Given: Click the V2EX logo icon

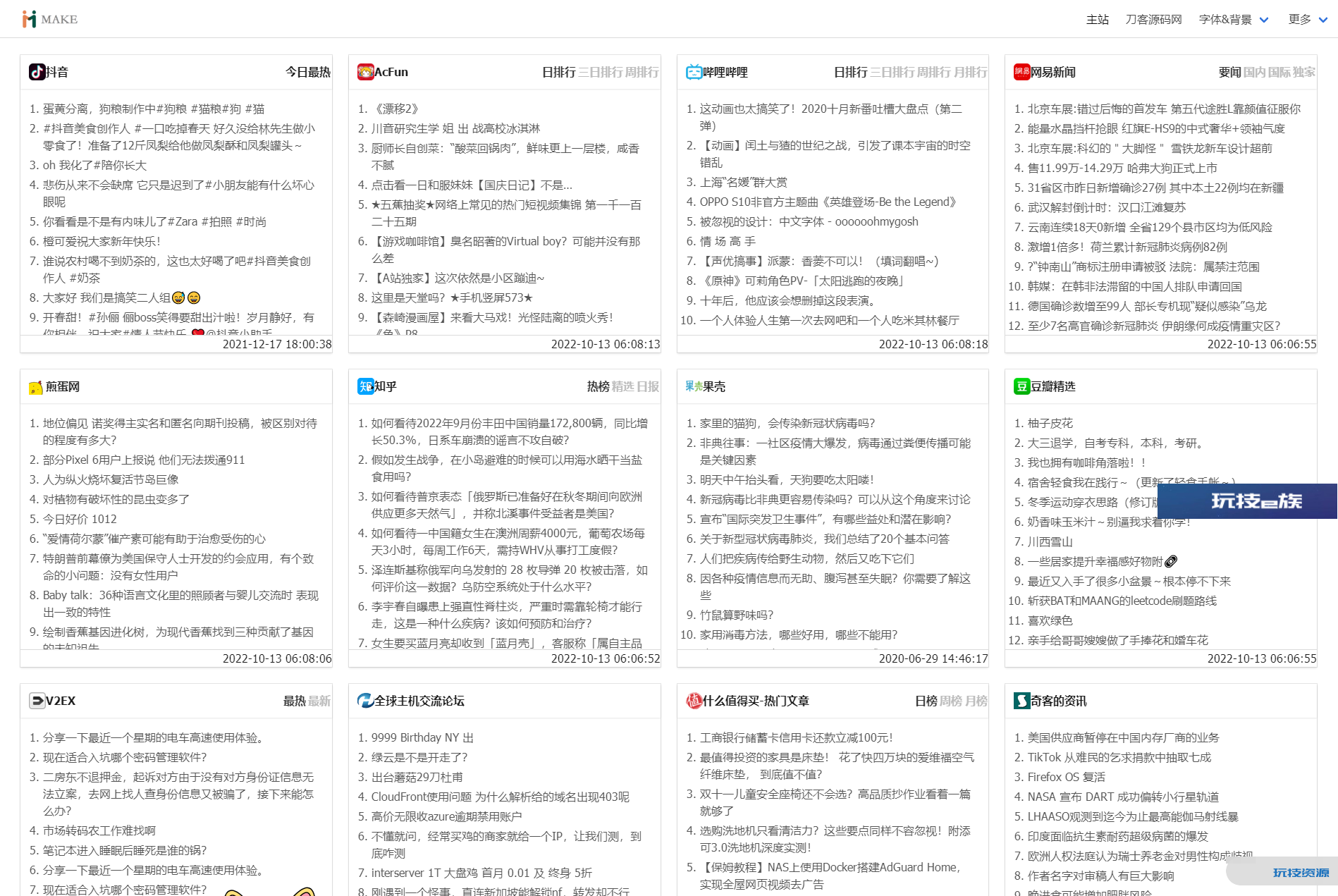Looking at the screenshot, I should (x=37, y=701).
